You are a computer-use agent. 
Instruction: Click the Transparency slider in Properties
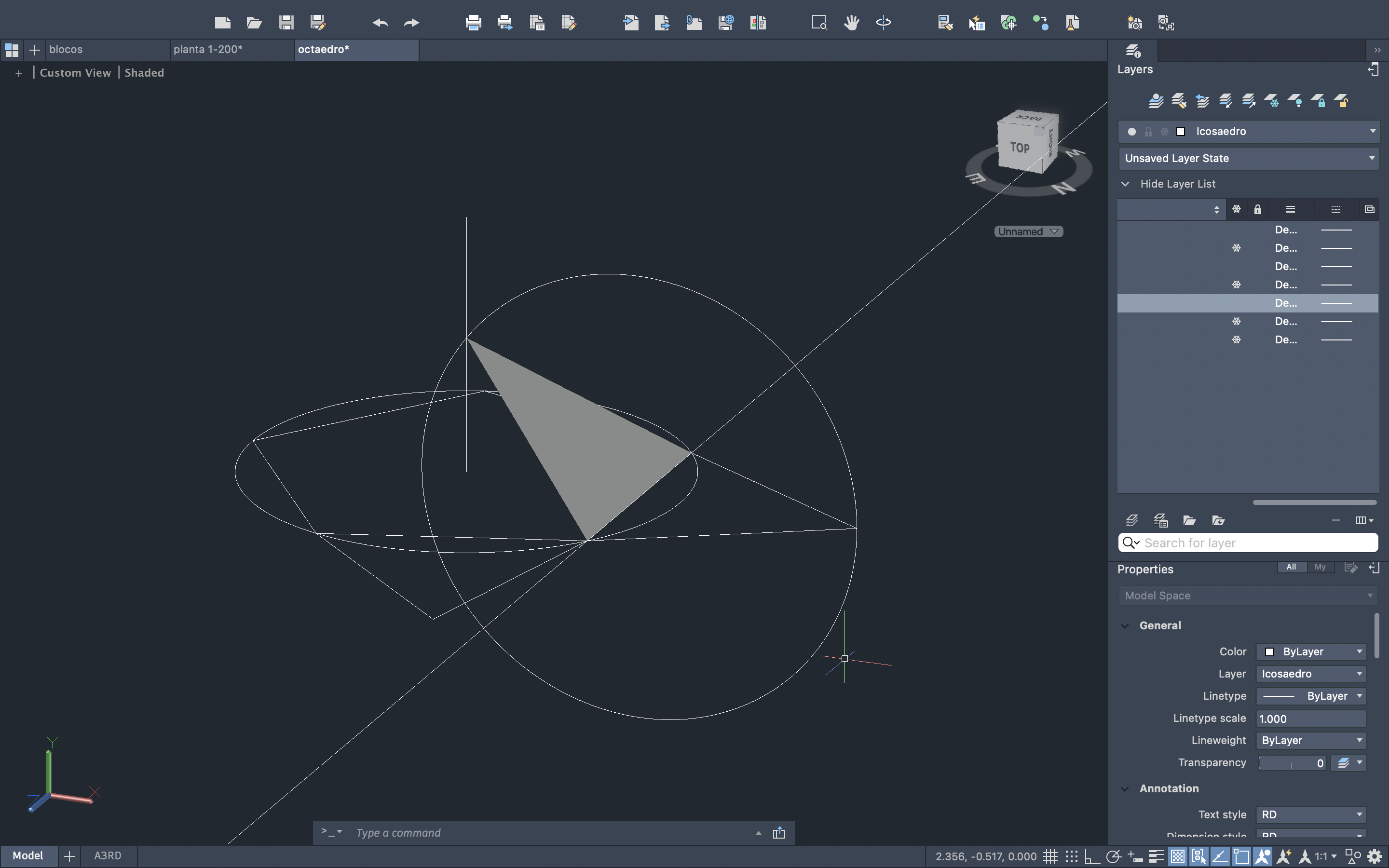(x=1292, y=763)
